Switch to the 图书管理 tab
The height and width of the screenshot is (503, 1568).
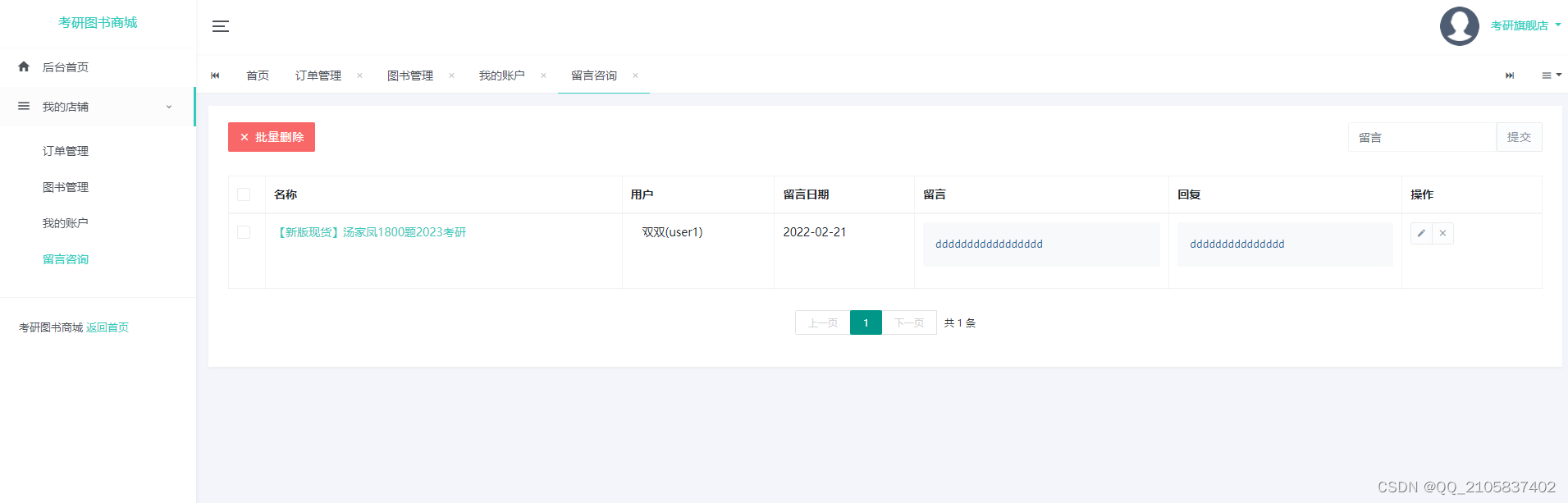point(410,75)
